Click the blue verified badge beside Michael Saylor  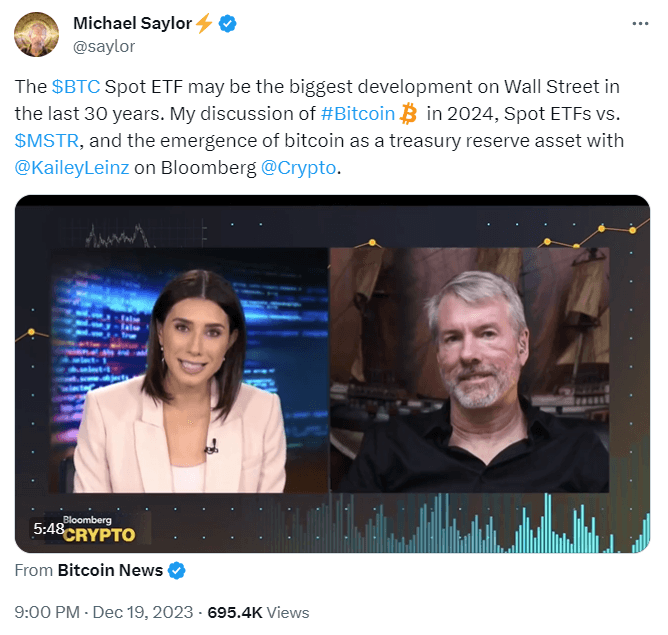[x=227, y=23]
